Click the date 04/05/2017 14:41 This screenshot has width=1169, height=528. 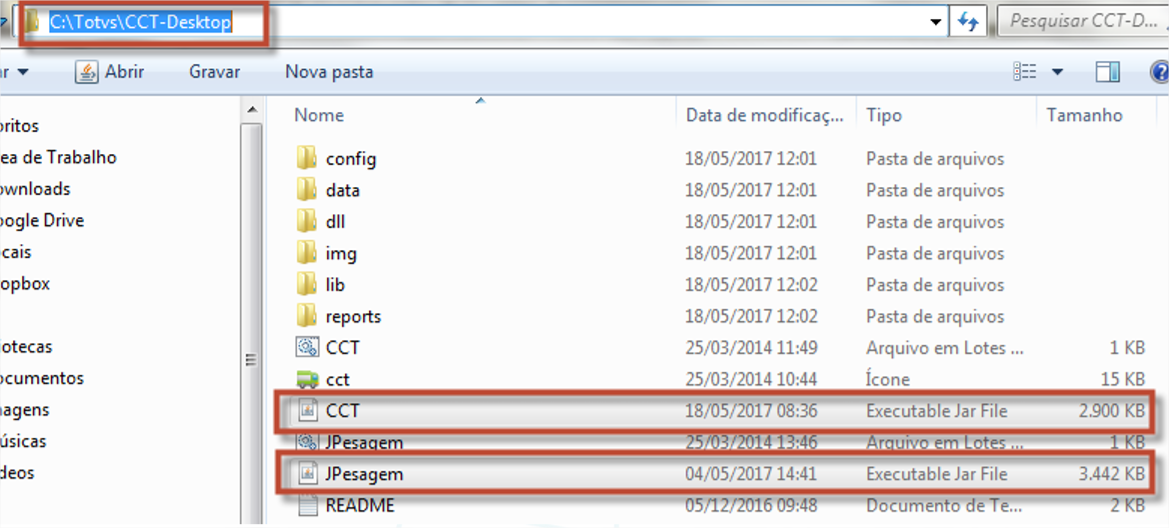[752, 474]
